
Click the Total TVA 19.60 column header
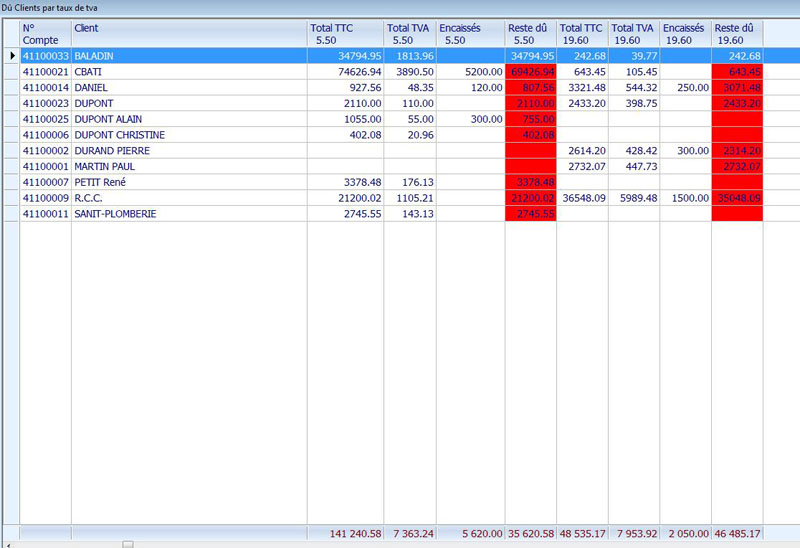point(634,33)
